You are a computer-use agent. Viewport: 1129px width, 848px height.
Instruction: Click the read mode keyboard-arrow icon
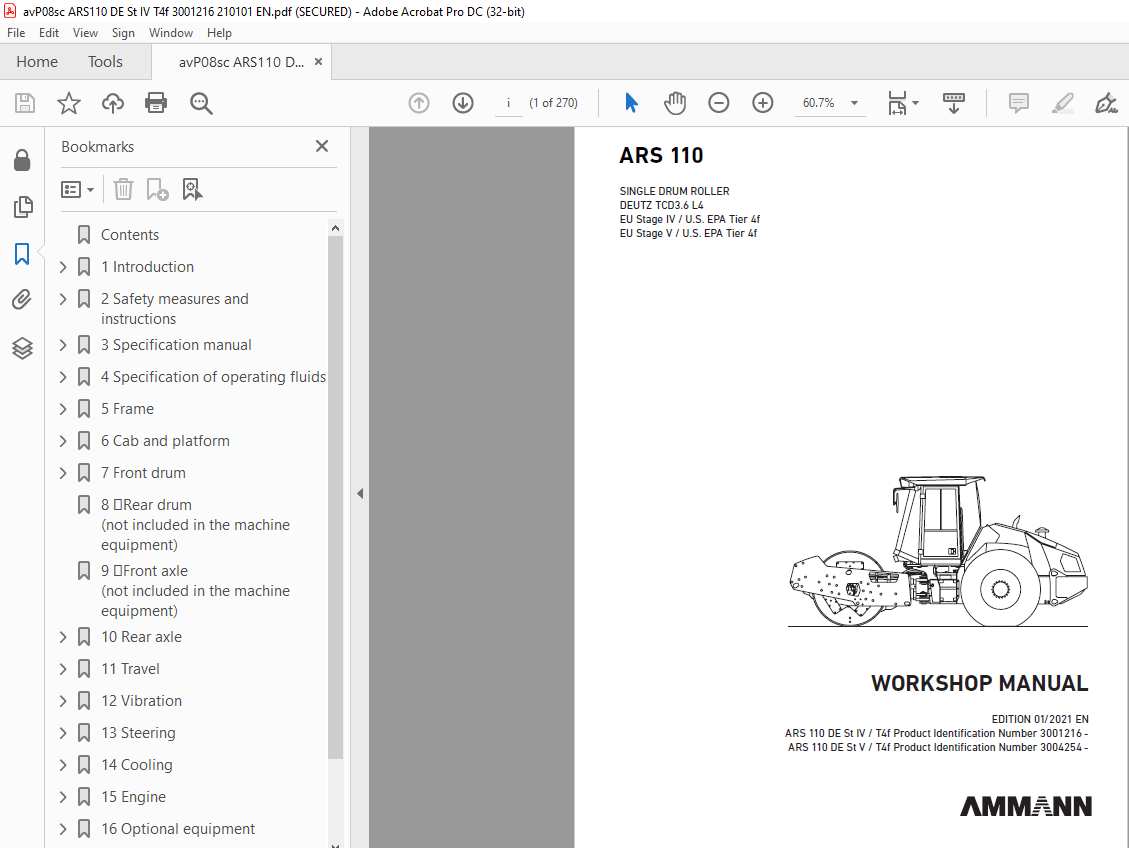pyautogui.click(x=954, y=103)
